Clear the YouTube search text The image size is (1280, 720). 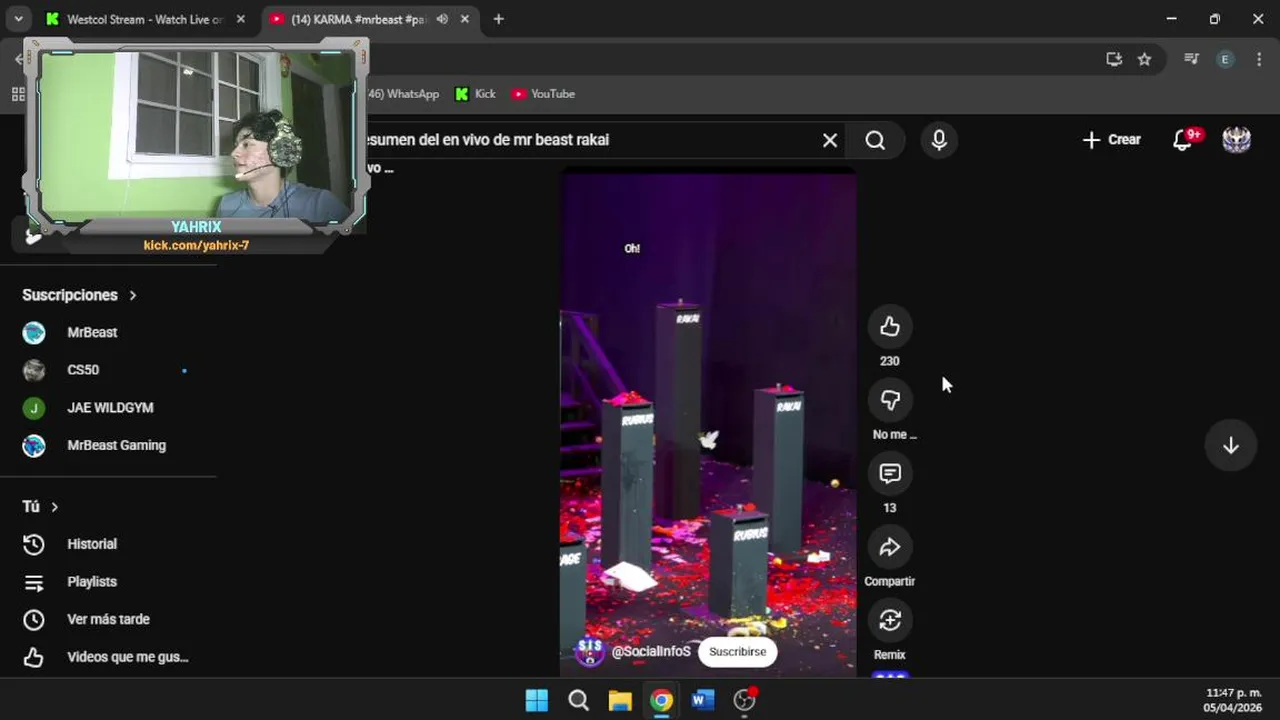829,140
